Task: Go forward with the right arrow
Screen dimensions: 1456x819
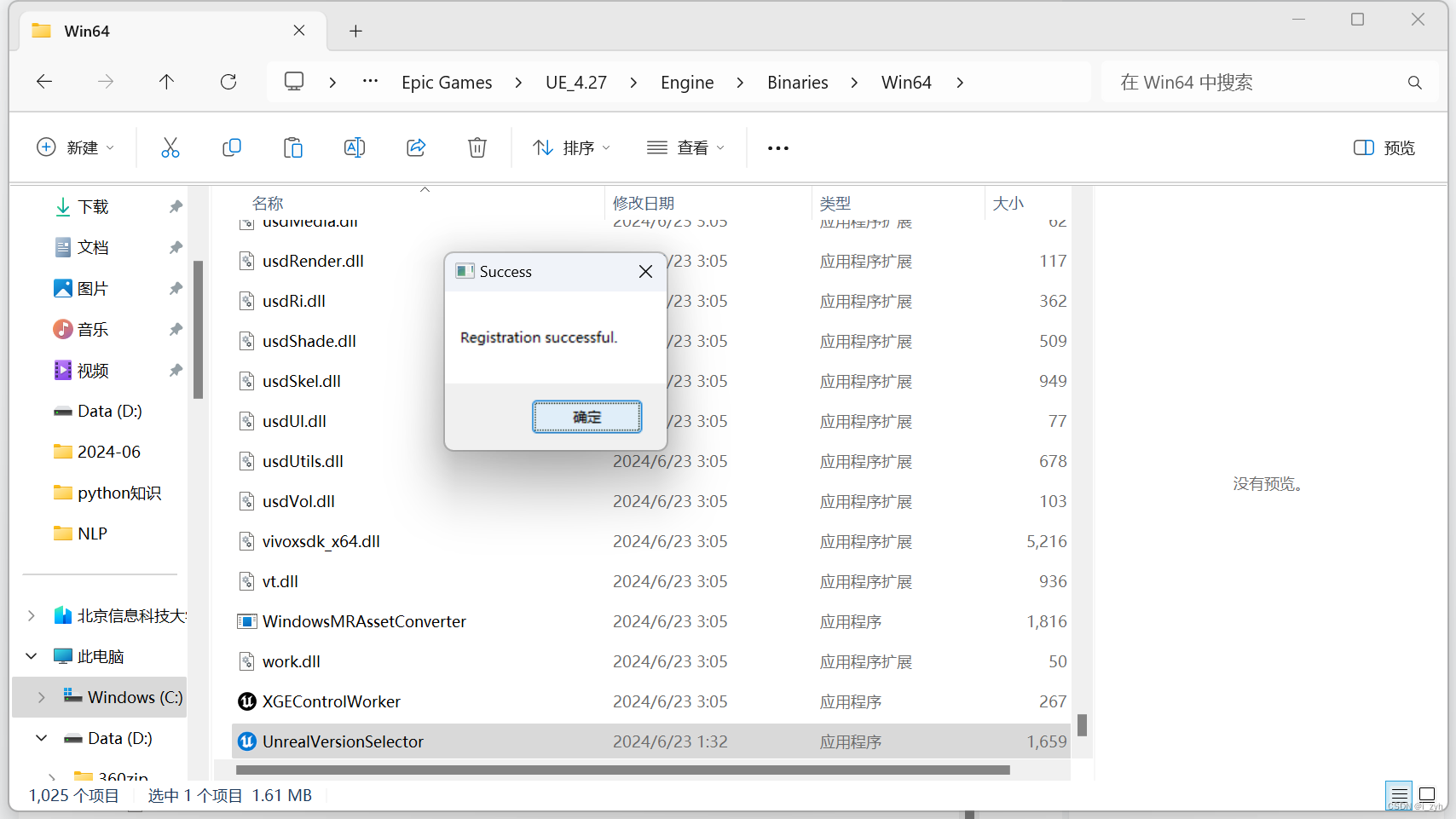Action: click(106, 82)
